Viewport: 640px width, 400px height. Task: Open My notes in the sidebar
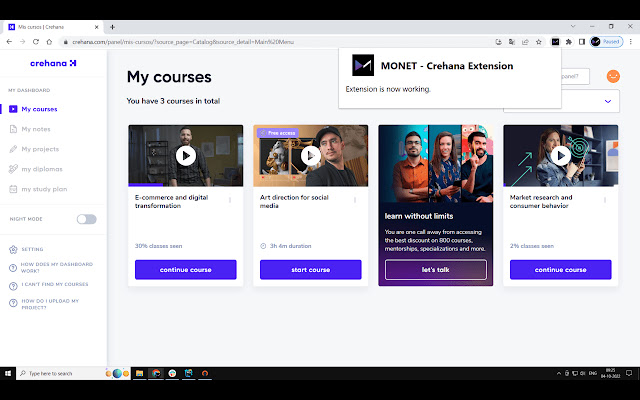[x=36, y=129]
